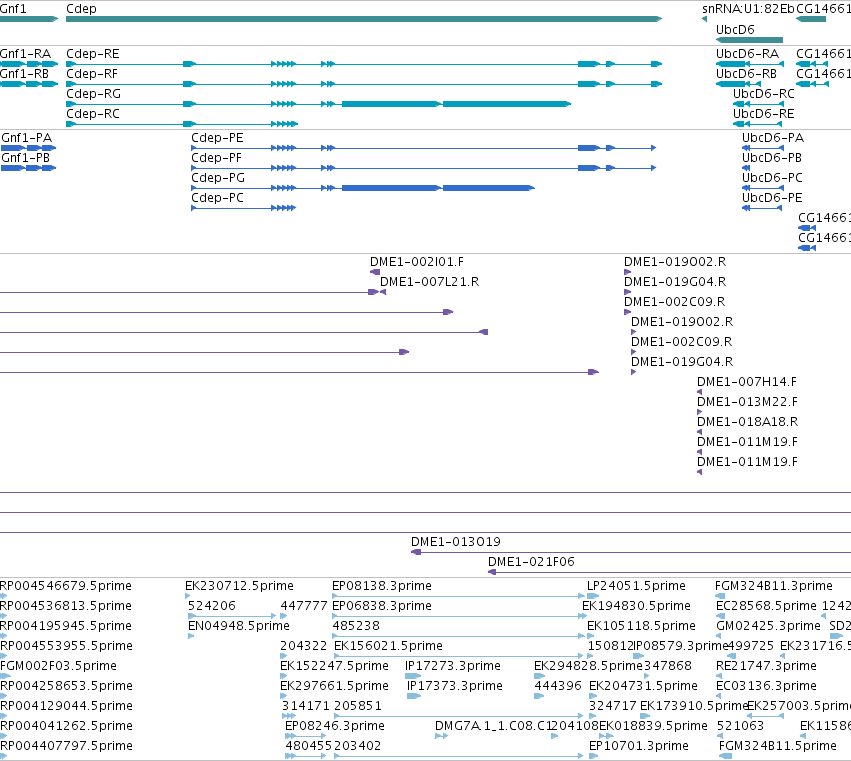The image size is (851, 761).
Task: Click the Gnf1-RB transcript label
Action: [x=24, y=74]
